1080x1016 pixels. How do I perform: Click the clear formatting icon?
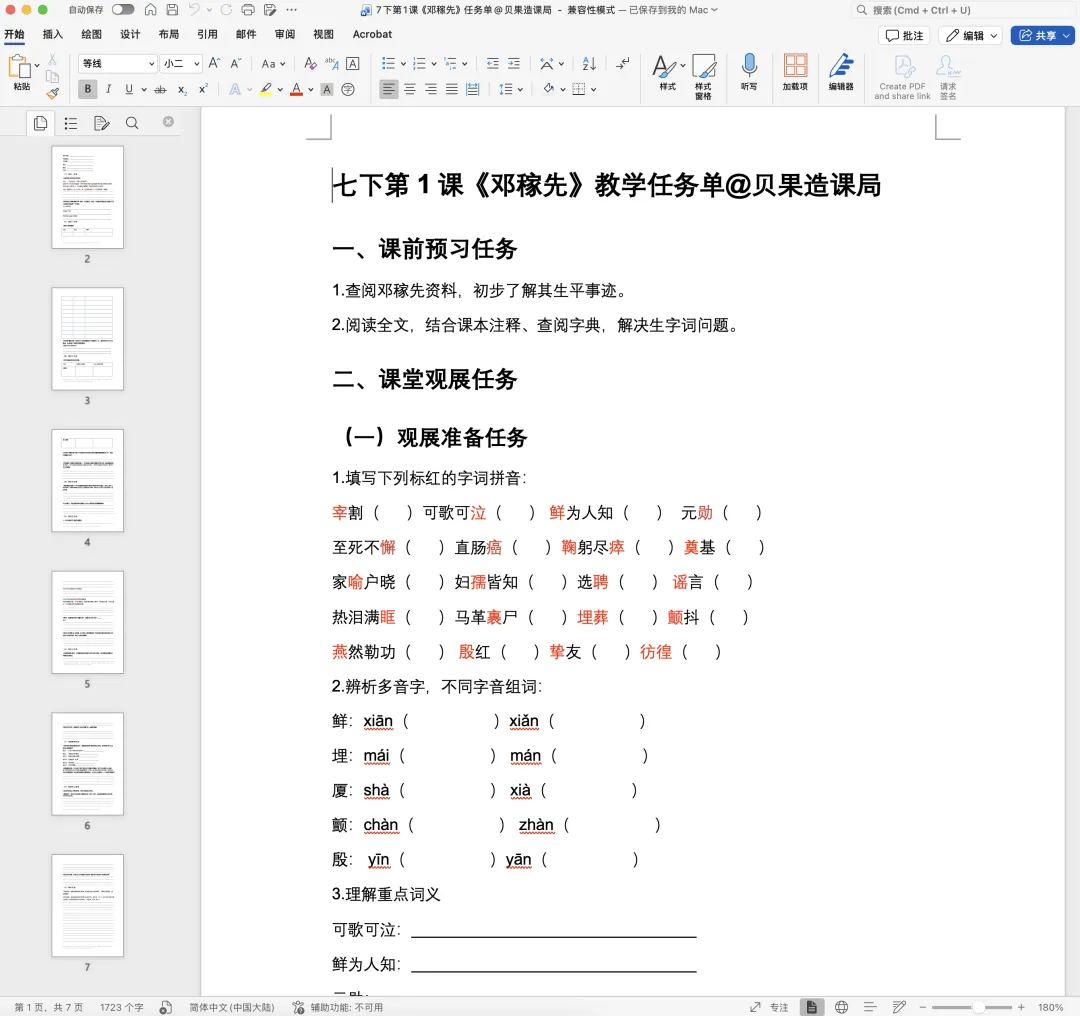[x=310, y=63]
